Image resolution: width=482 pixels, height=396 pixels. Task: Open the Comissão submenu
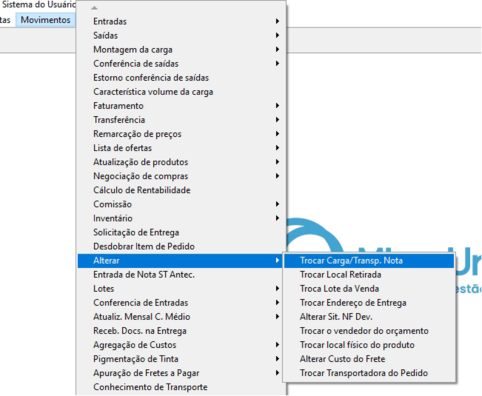pos(182,204)
